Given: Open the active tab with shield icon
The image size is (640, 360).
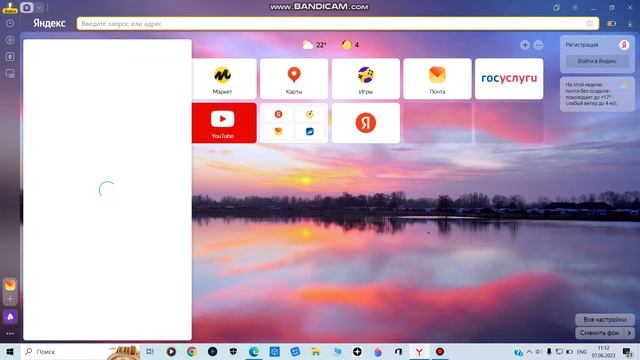Looking at the screenshot, I should (x=27, y=7).
